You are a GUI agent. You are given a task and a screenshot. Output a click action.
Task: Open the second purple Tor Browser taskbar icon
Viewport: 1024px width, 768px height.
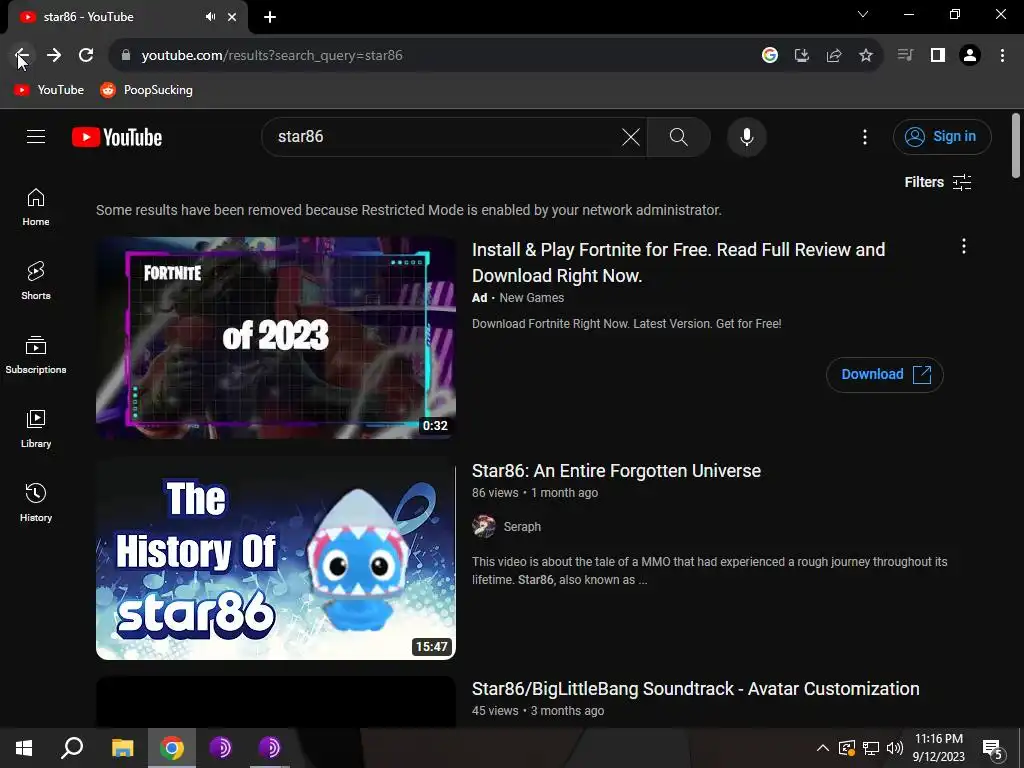coord(269,748)
